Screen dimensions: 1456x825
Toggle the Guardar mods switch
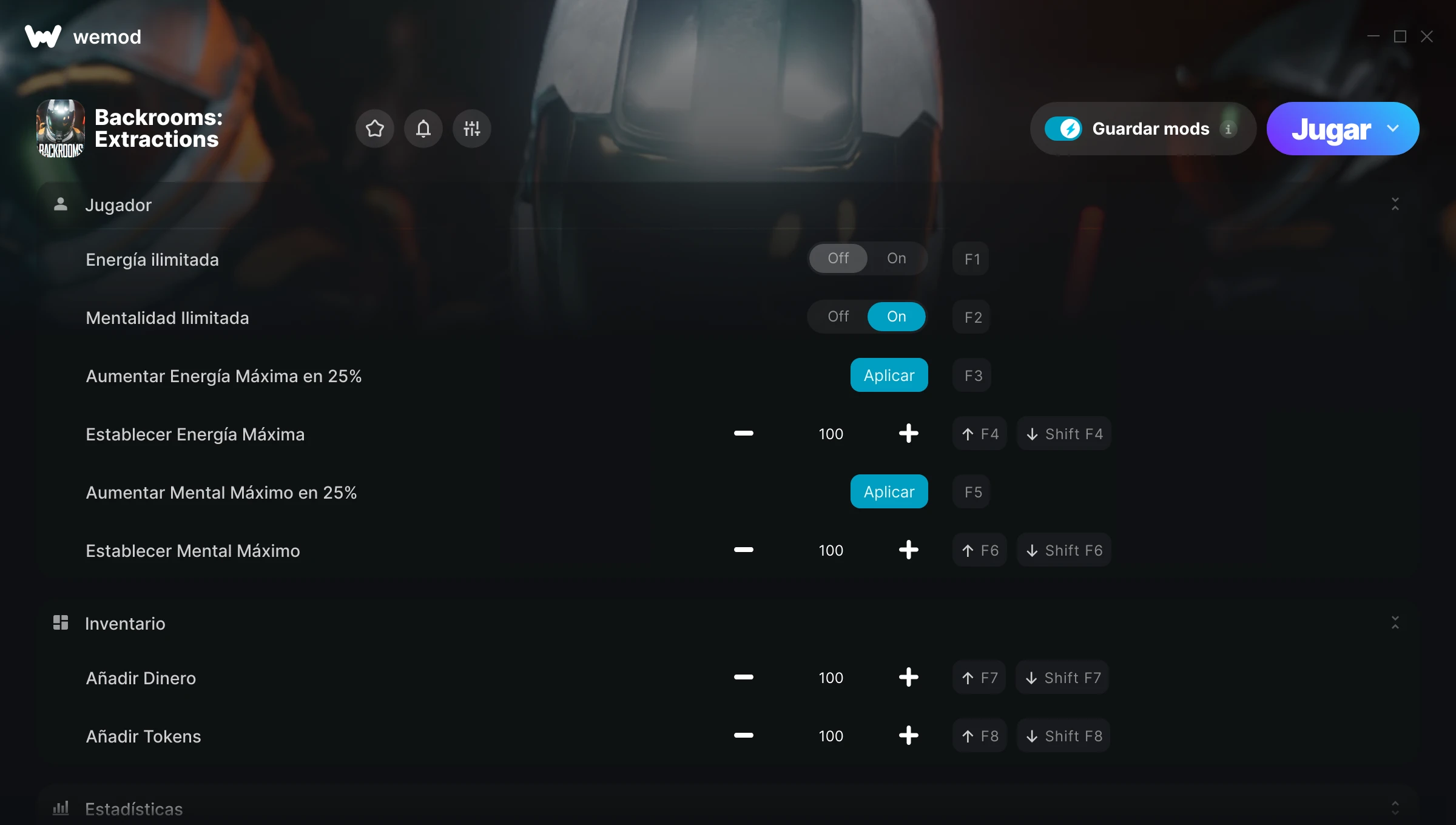(1063, 129)
